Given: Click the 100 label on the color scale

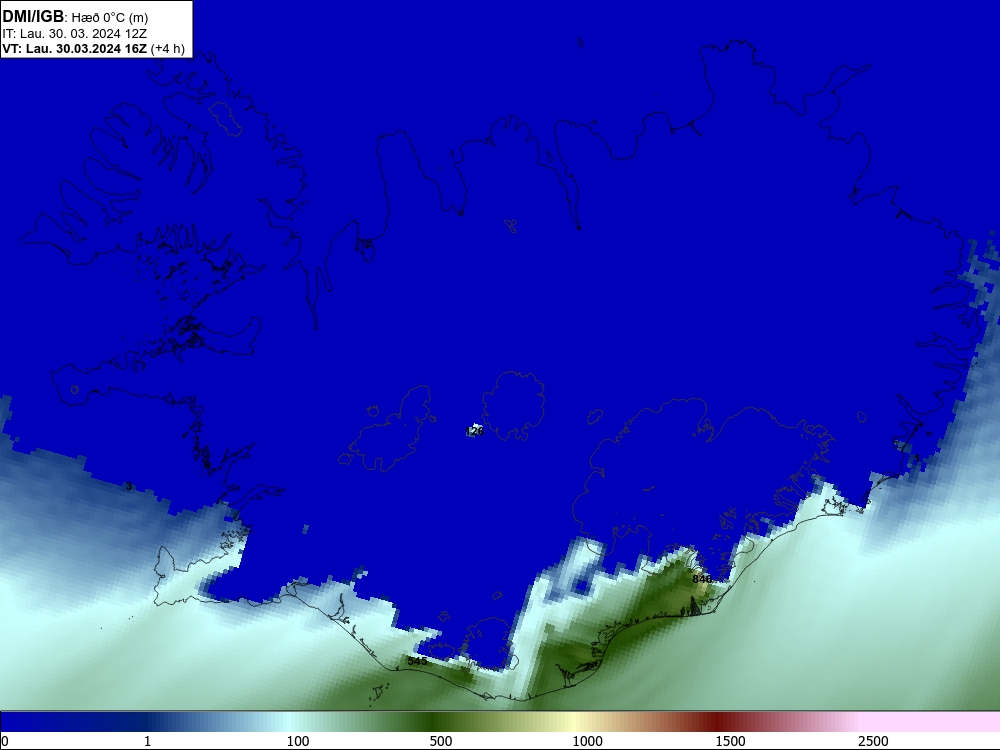Looking at the screenshot, I should tap(298, 741).
